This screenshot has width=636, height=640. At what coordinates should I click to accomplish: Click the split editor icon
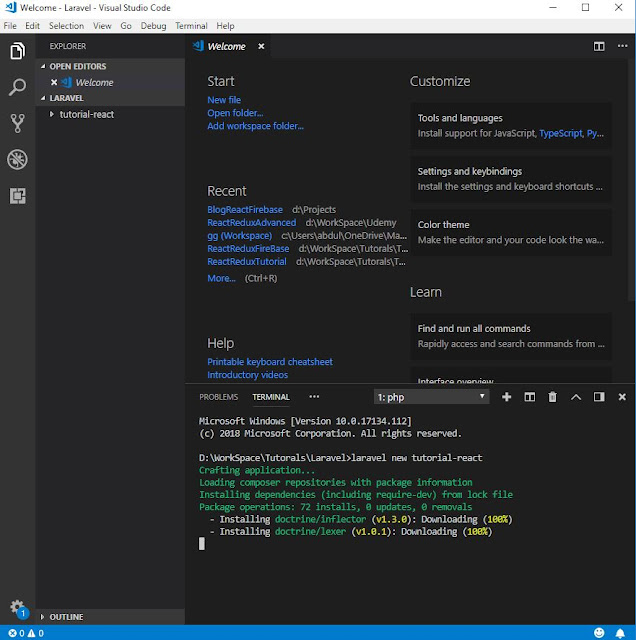pos(599,46)
